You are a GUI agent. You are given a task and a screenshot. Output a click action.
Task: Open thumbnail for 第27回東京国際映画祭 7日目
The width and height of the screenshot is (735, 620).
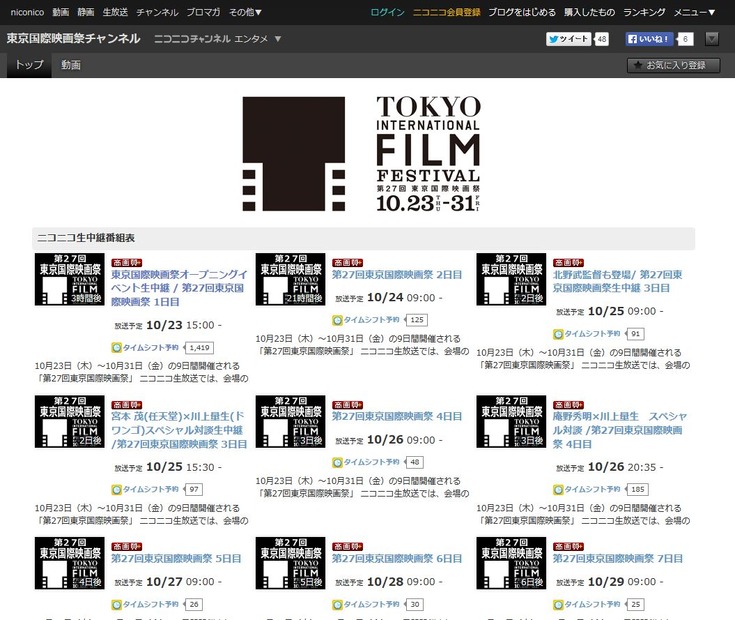coord(511,563)
